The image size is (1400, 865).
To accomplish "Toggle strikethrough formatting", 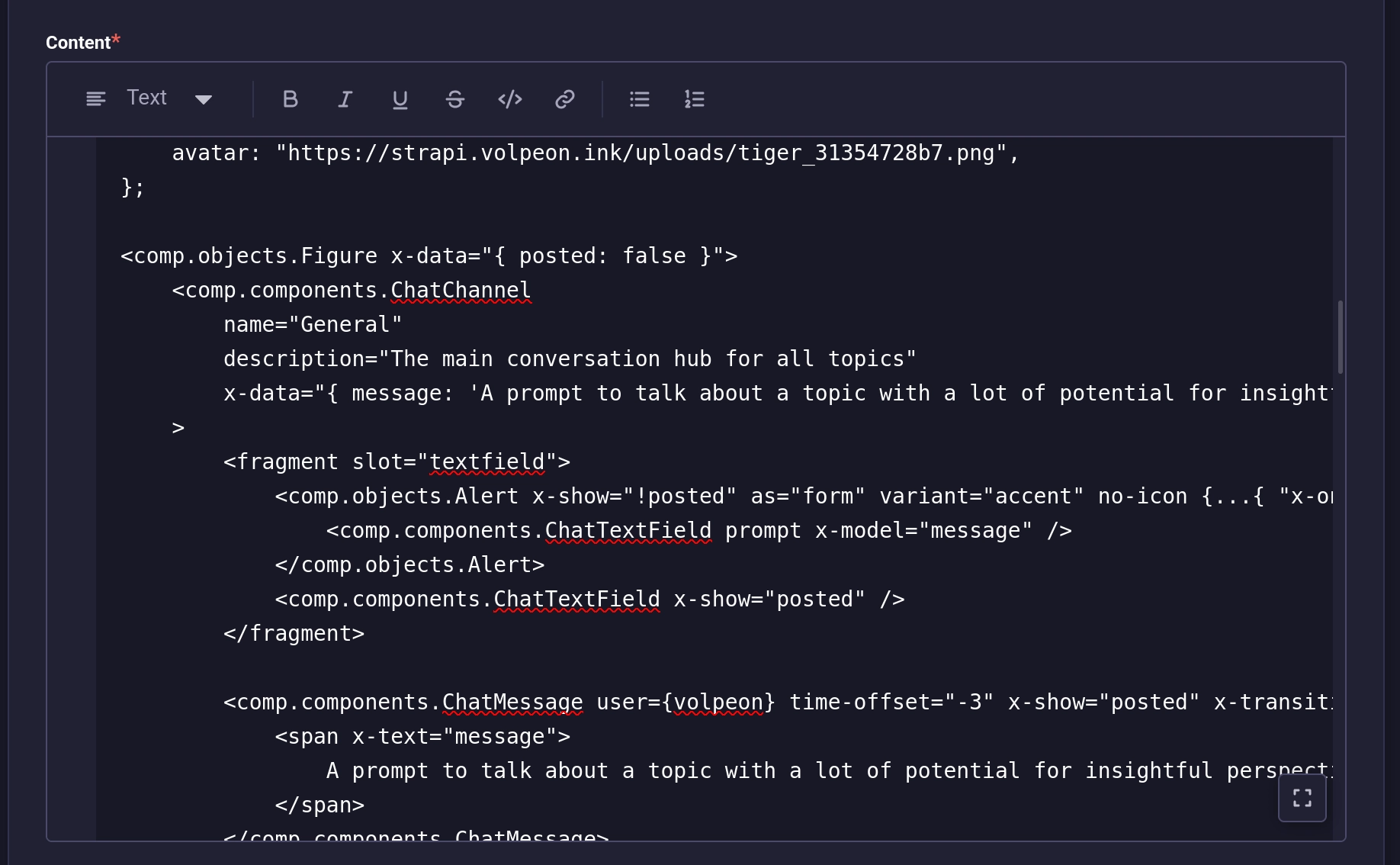I will point(455,99).
